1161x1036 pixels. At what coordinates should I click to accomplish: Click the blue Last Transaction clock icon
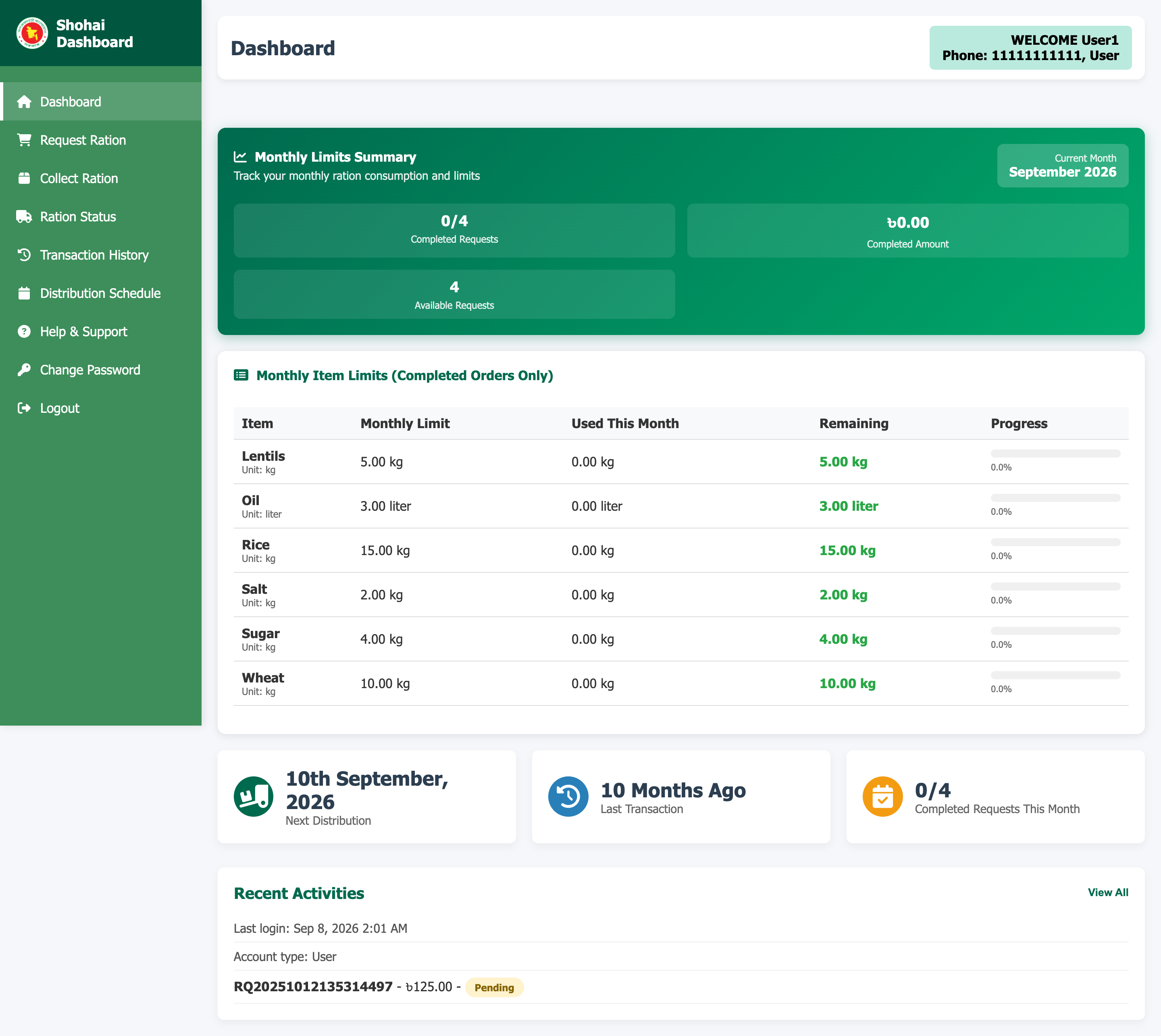(x=568, y=797)
